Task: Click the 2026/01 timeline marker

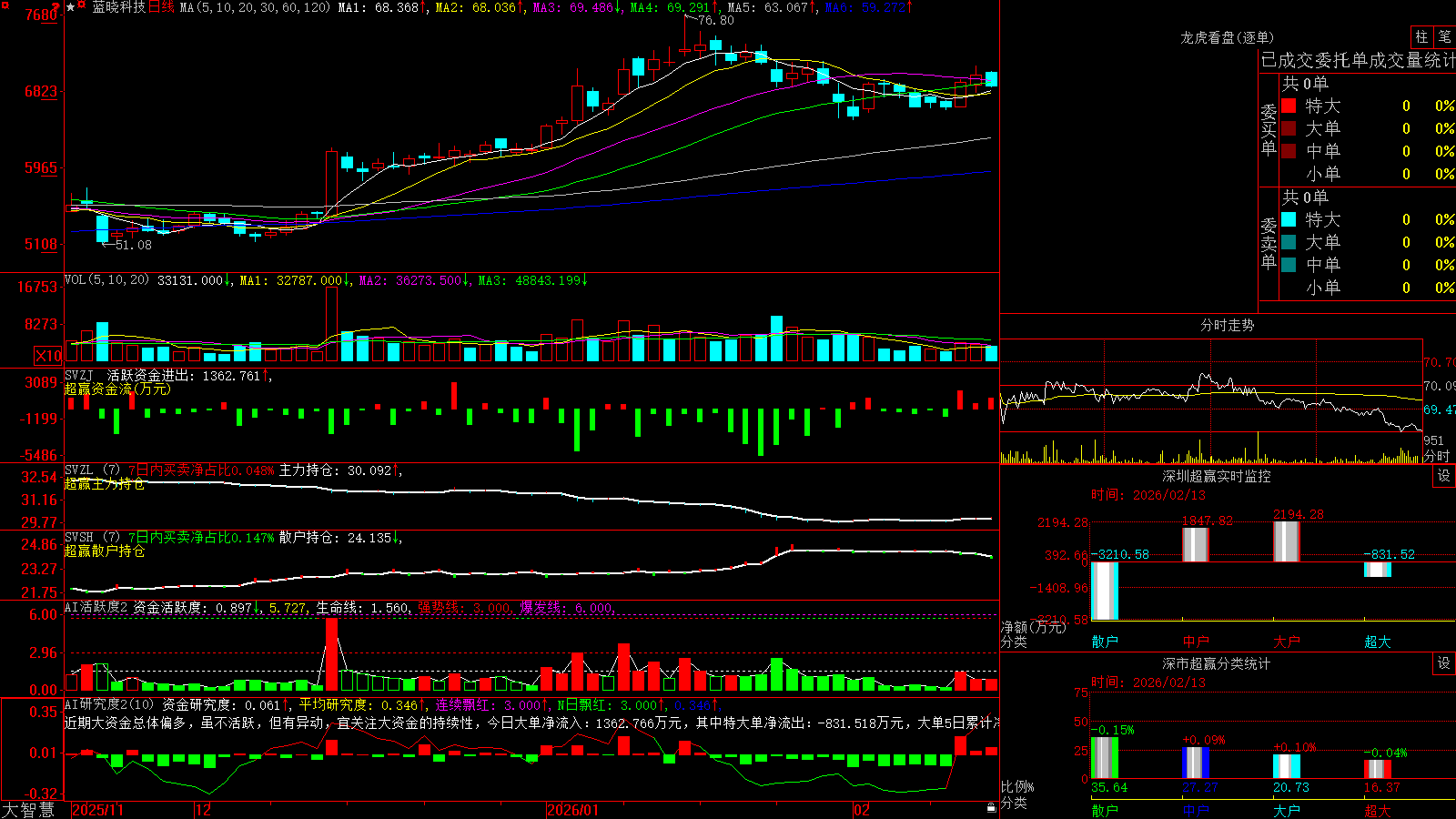Action: 573,810
